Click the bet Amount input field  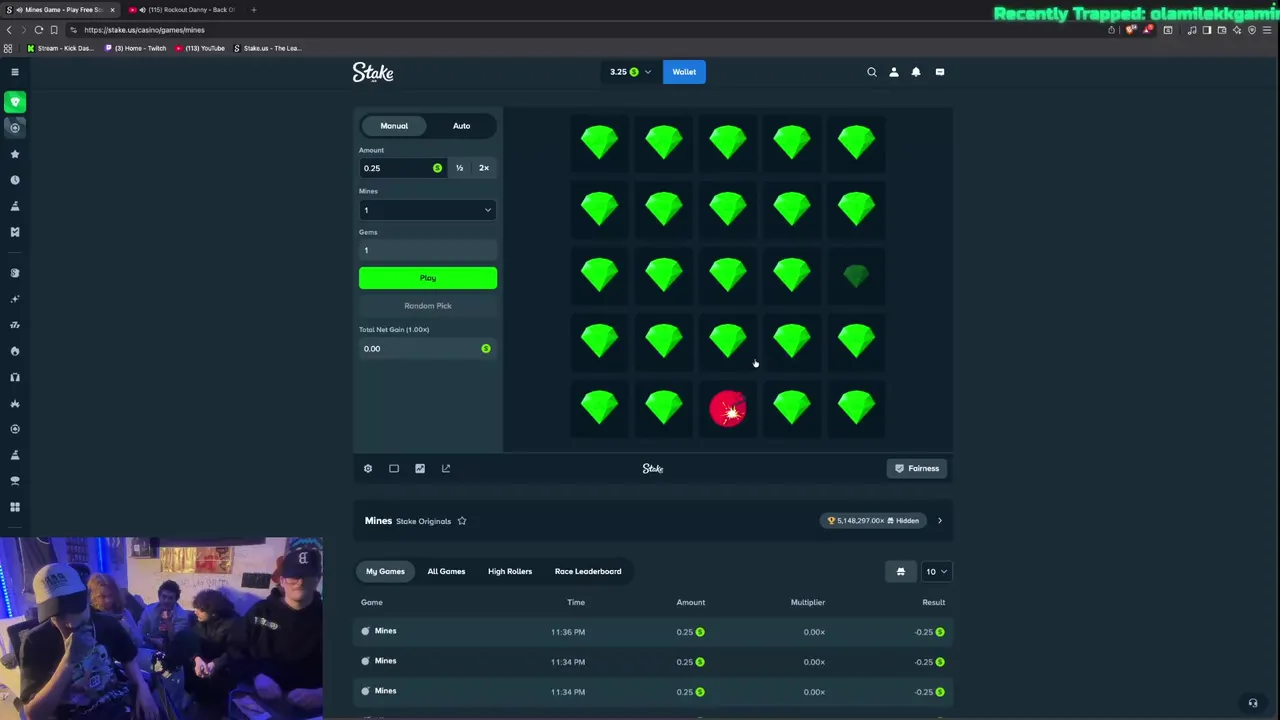point(402,168)
